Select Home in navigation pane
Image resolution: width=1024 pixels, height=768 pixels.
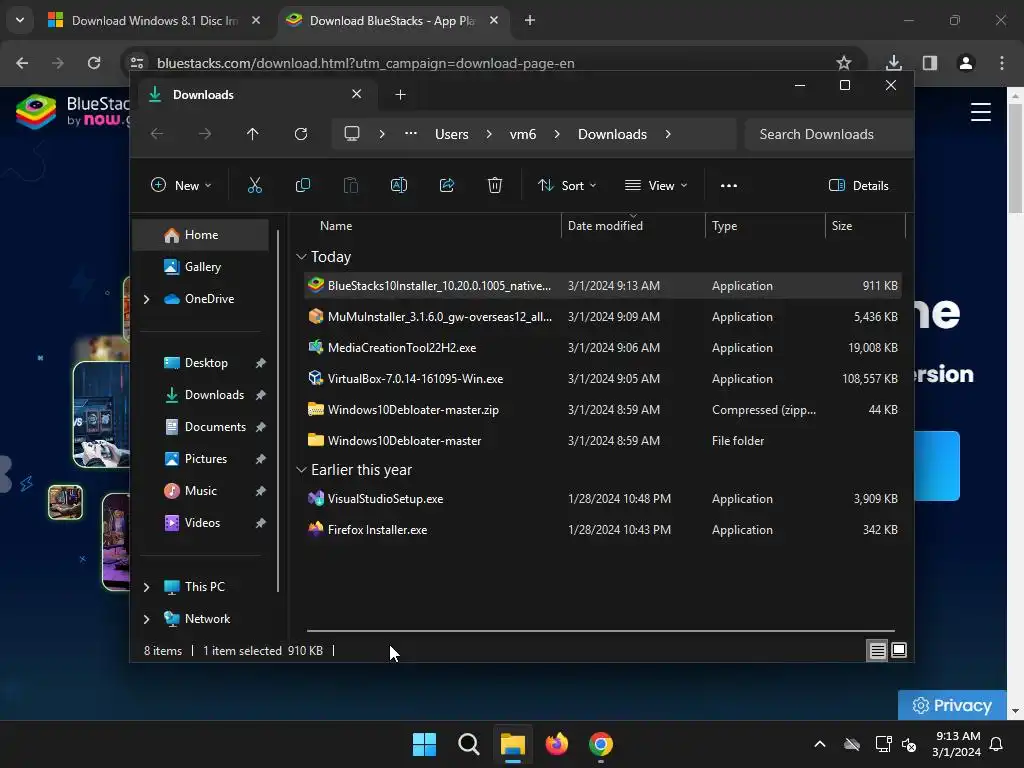click(x=200, y=235)
